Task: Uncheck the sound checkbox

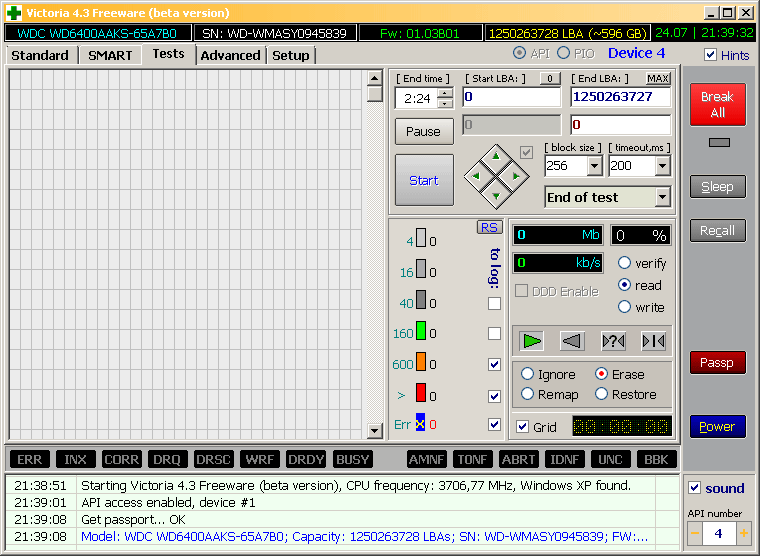Action: coord(695,488)
